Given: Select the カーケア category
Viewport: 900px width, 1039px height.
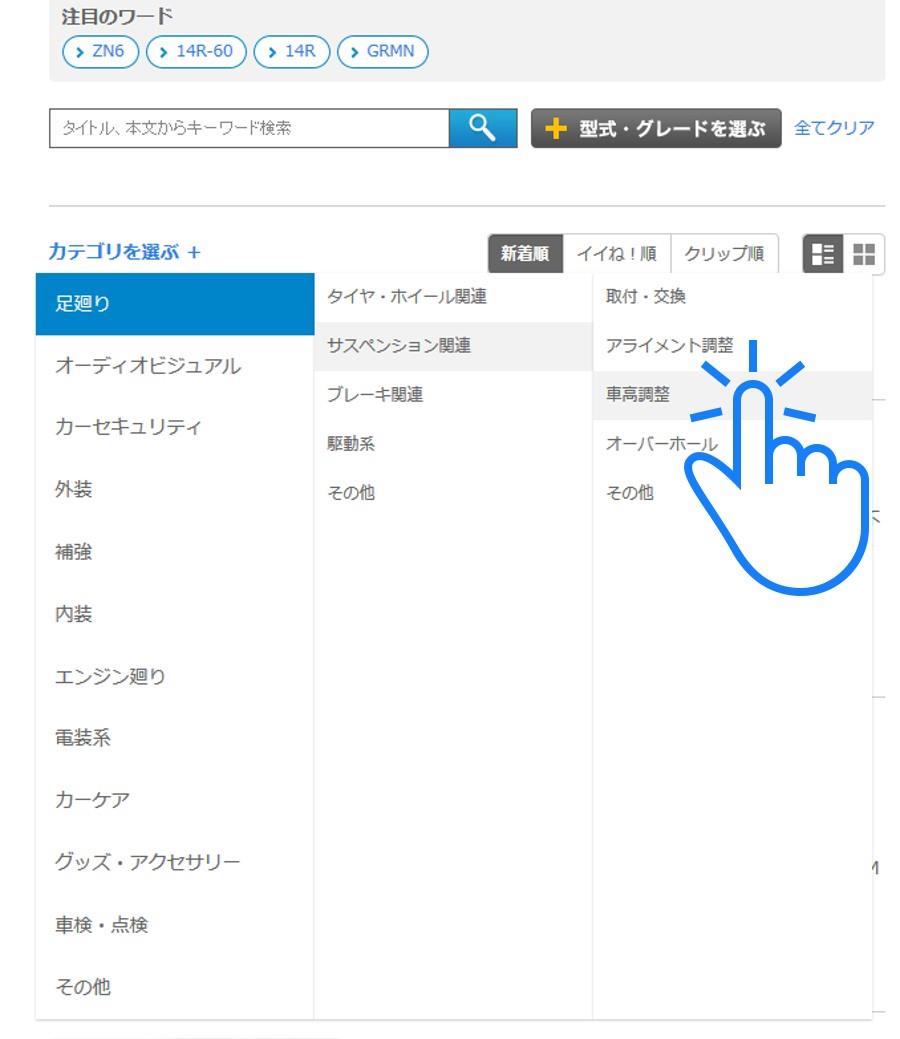Looking at the screenshot, I should pos(175,800).
